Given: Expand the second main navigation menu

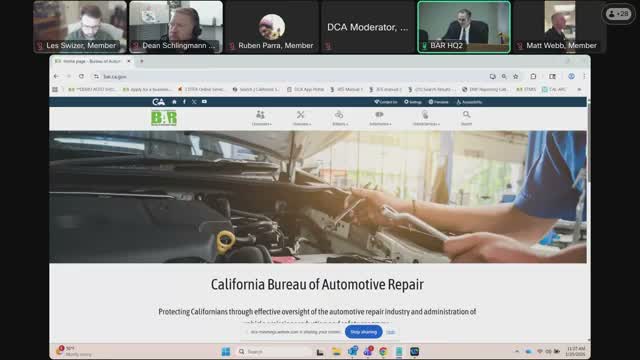Looking at the screenshot, I should coord(301,118).
